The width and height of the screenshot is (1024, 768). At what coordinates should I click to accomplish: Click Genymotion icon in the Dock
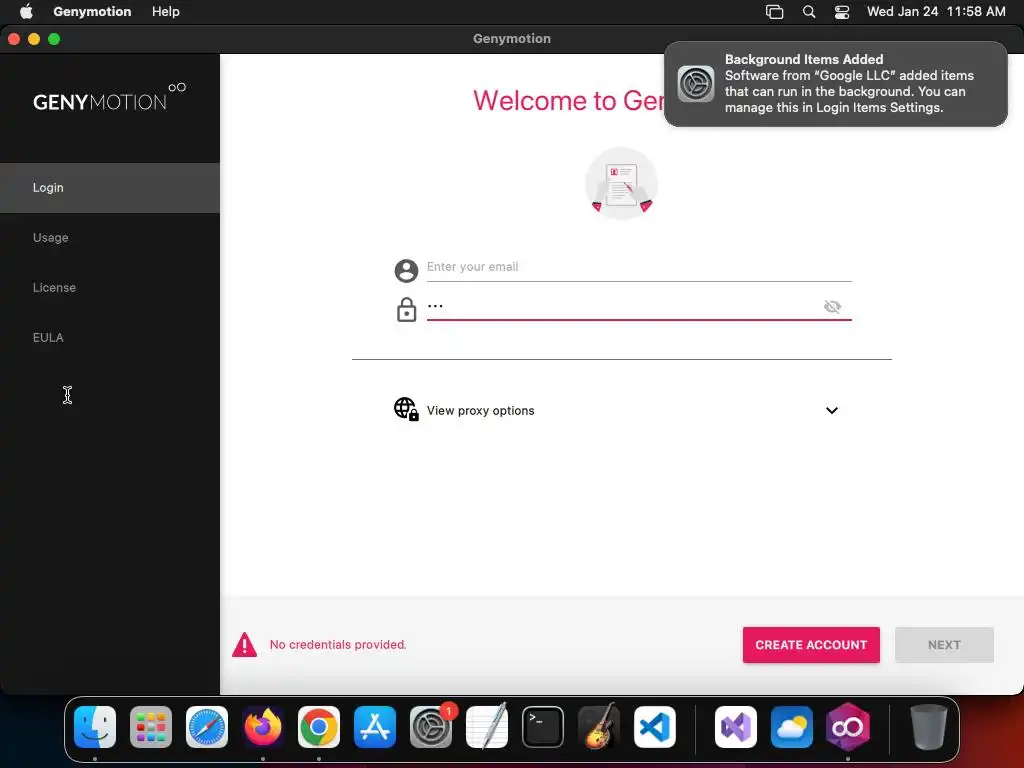pyautogui.click(x=848, y=727)
